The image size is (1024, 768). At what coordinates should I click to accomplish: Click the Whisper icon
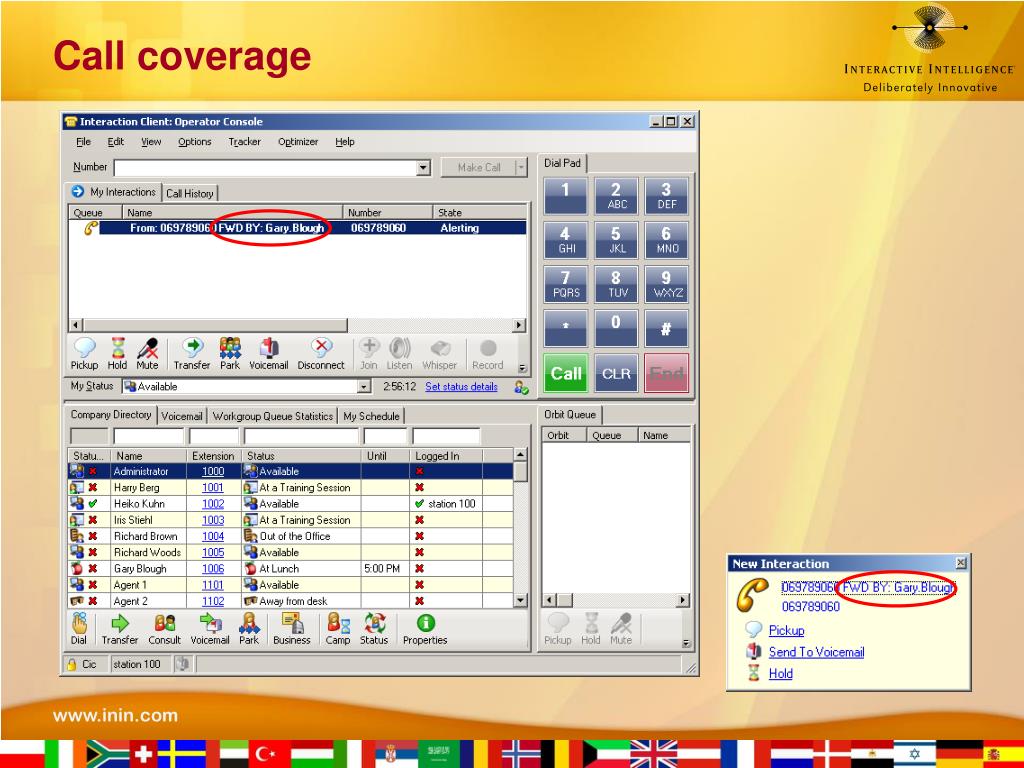coord(440,354)
